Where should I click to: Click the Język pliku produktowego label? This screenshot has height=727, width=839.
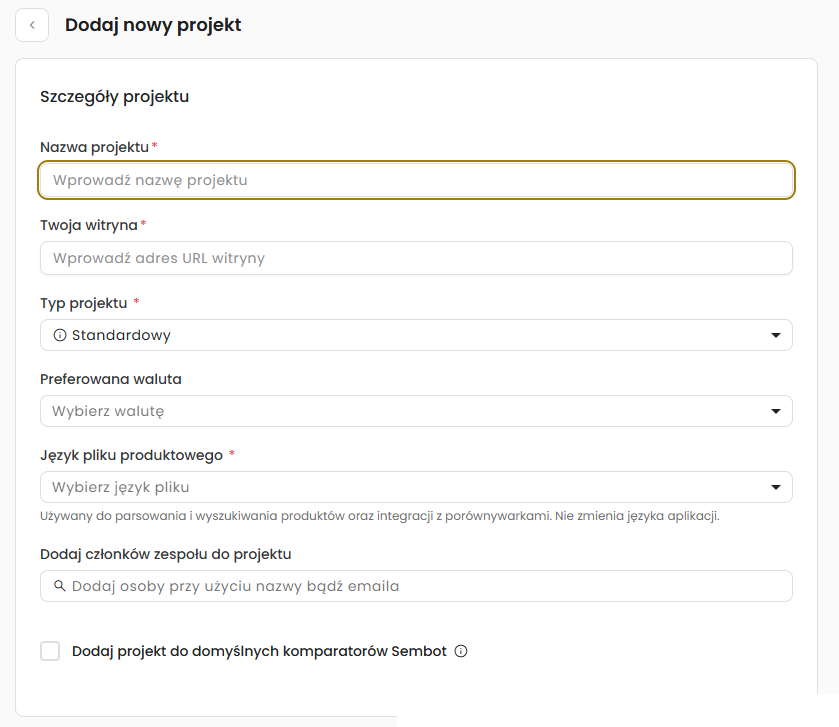[x=131, y=455]
